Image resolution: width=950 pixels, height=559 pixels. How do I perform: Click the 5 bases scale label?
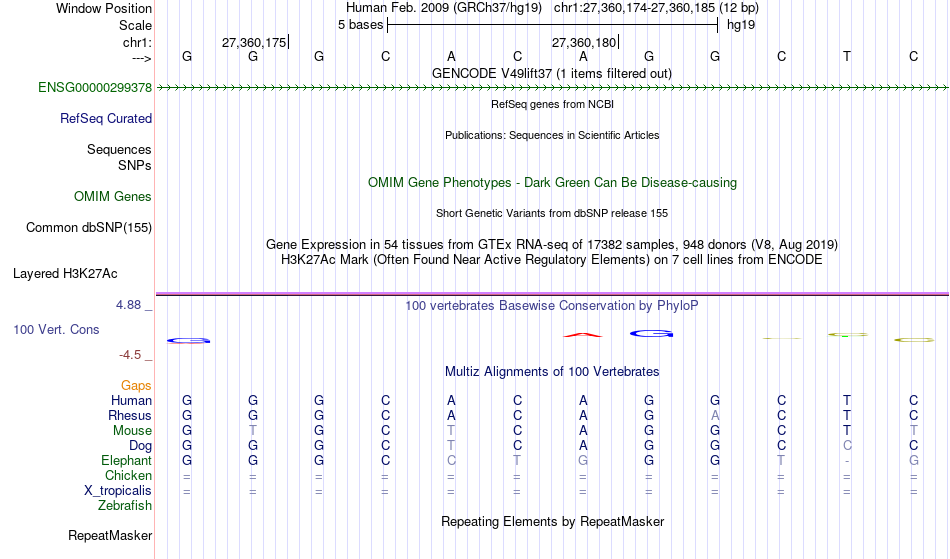tap(360, 25)
